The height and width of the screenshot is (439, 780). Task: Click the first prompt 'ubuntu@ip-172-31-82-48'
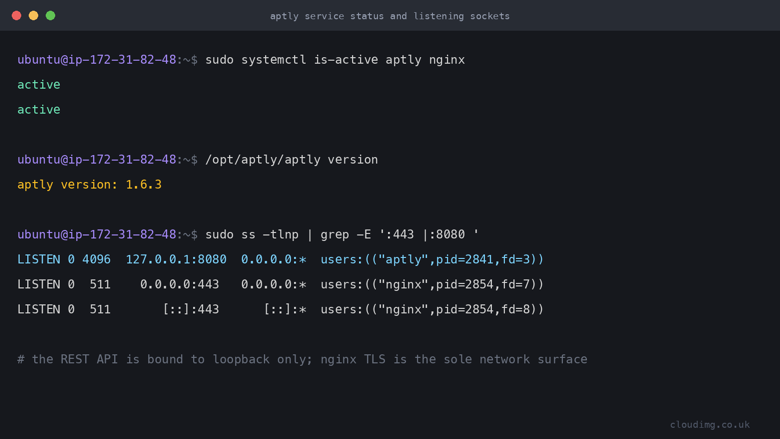click(x=97, y=60)
